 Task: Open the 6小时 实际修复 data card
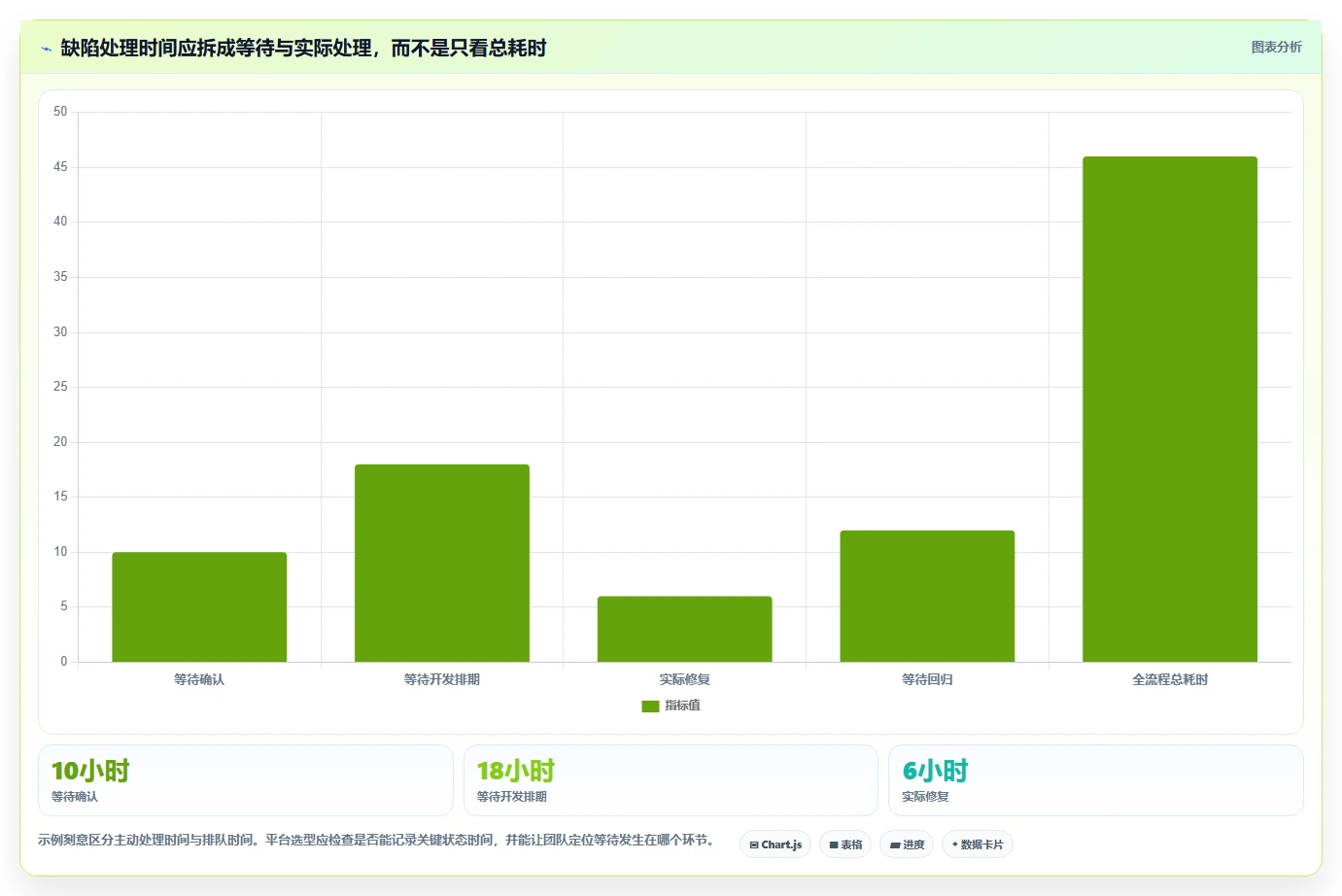click(1096, 780)
